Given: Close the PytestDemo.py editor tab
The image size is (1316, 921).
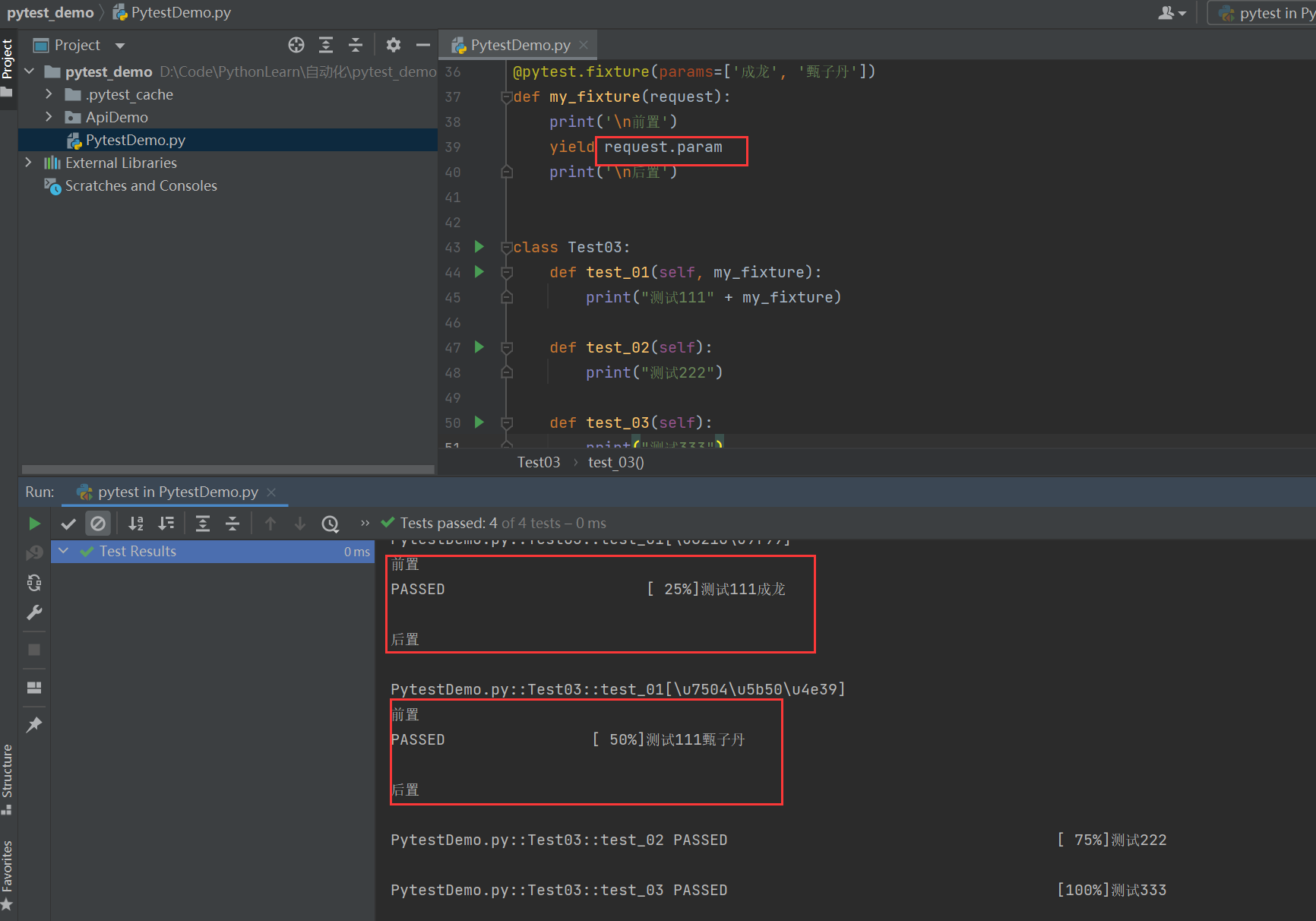Looking at the screenshot, I should click(584, 45).
